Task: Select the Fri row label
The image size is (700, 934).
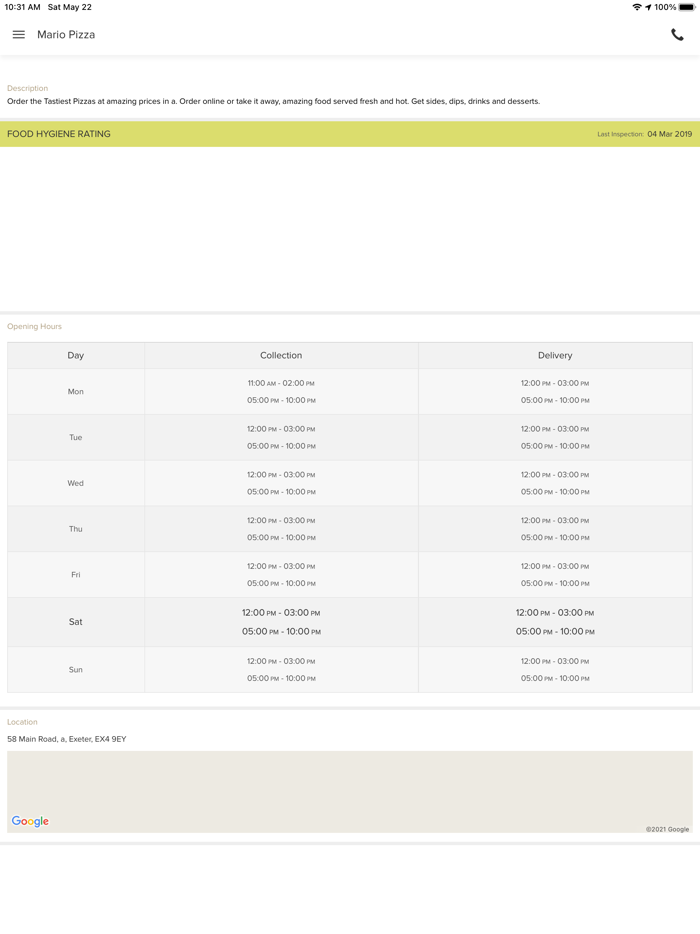Action: click(76, 575)
